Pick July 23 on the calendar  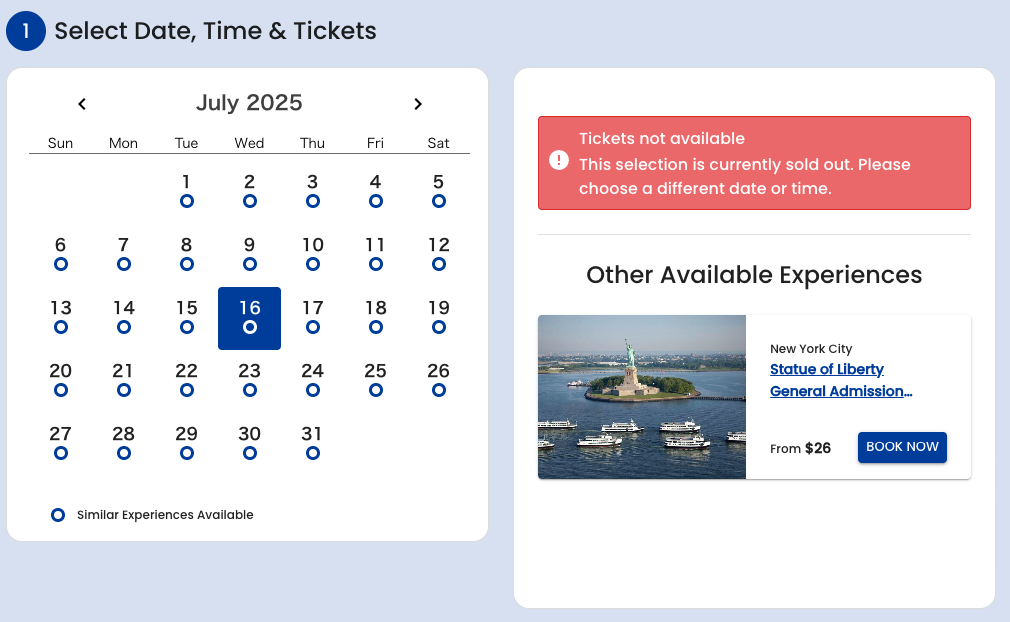click(249, 381)
